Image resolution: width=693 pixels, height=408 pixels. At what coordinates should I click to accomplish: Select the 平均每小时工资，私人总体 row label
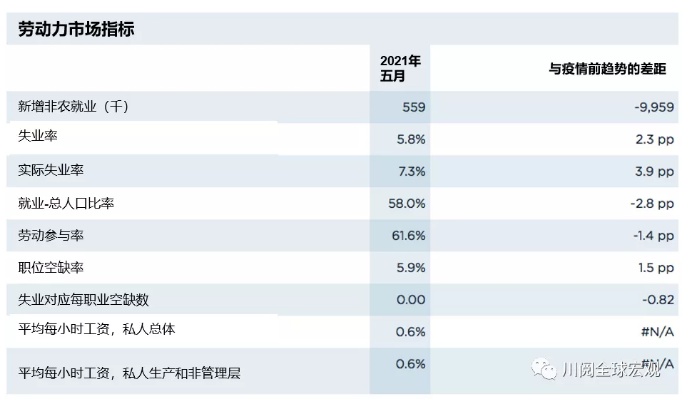point(97,329)
